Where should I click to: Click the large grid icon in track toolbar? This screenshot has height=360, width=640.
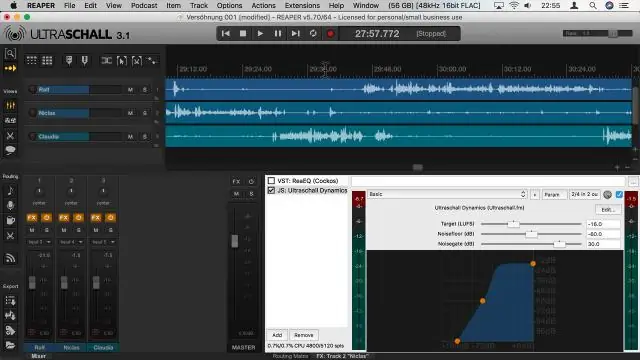(47, 60)
